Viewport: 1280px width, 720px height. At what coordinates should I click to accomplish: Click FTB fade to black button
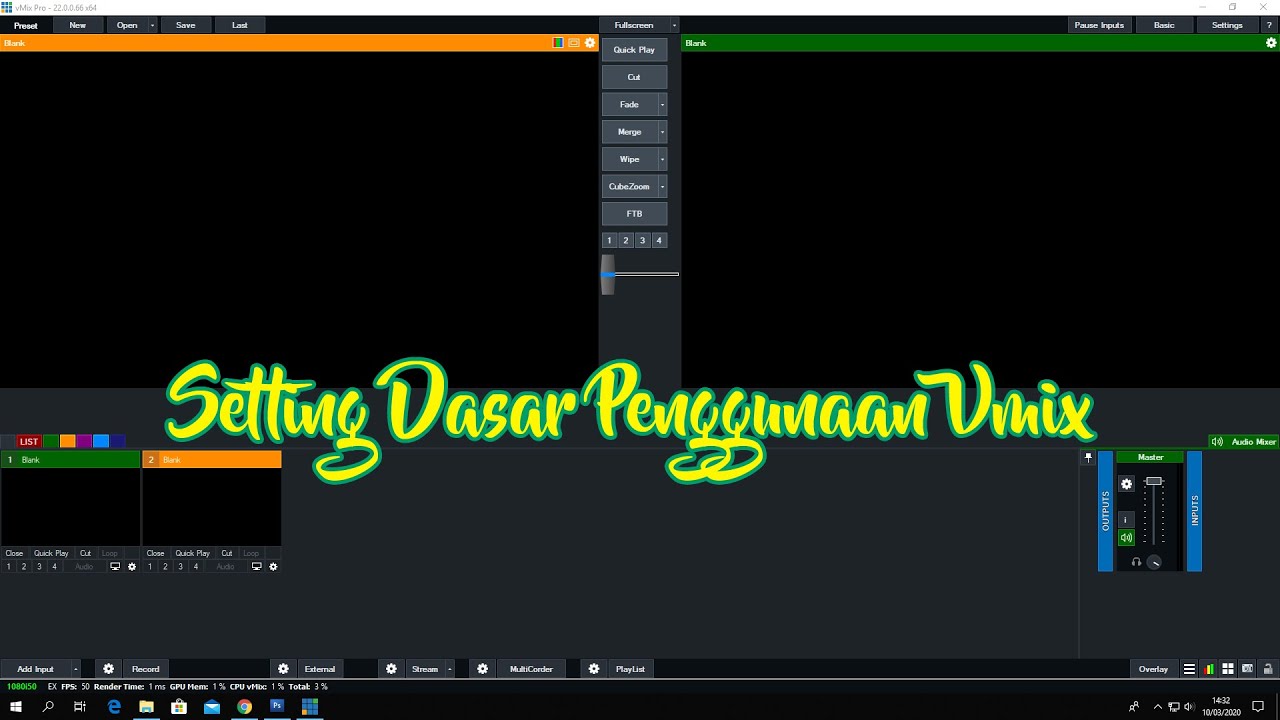tap(634, 214)
